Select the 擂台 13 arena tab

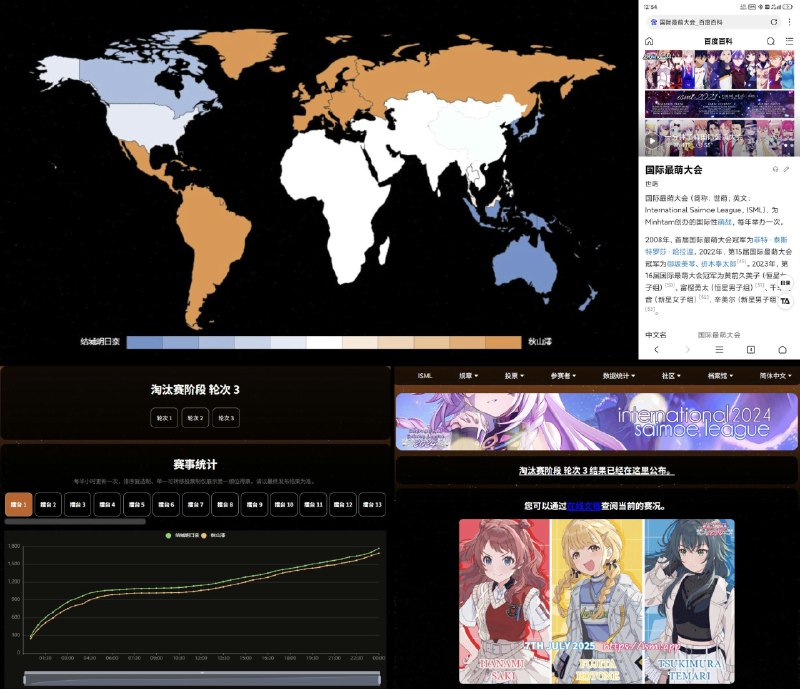372,505
